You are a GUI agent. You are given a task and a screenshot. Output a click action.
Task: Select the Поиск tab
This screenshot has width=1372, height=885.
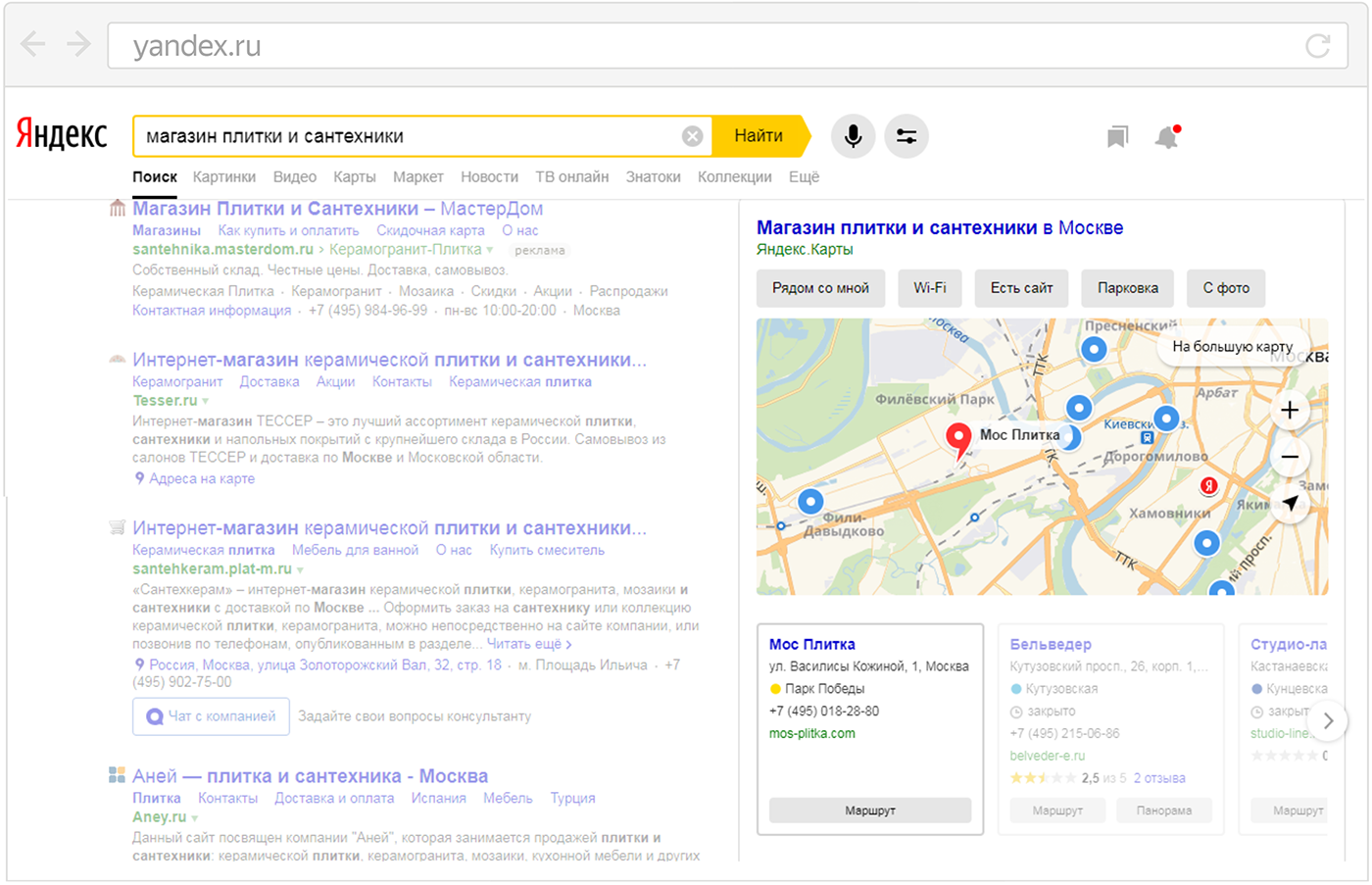point(155,177)
